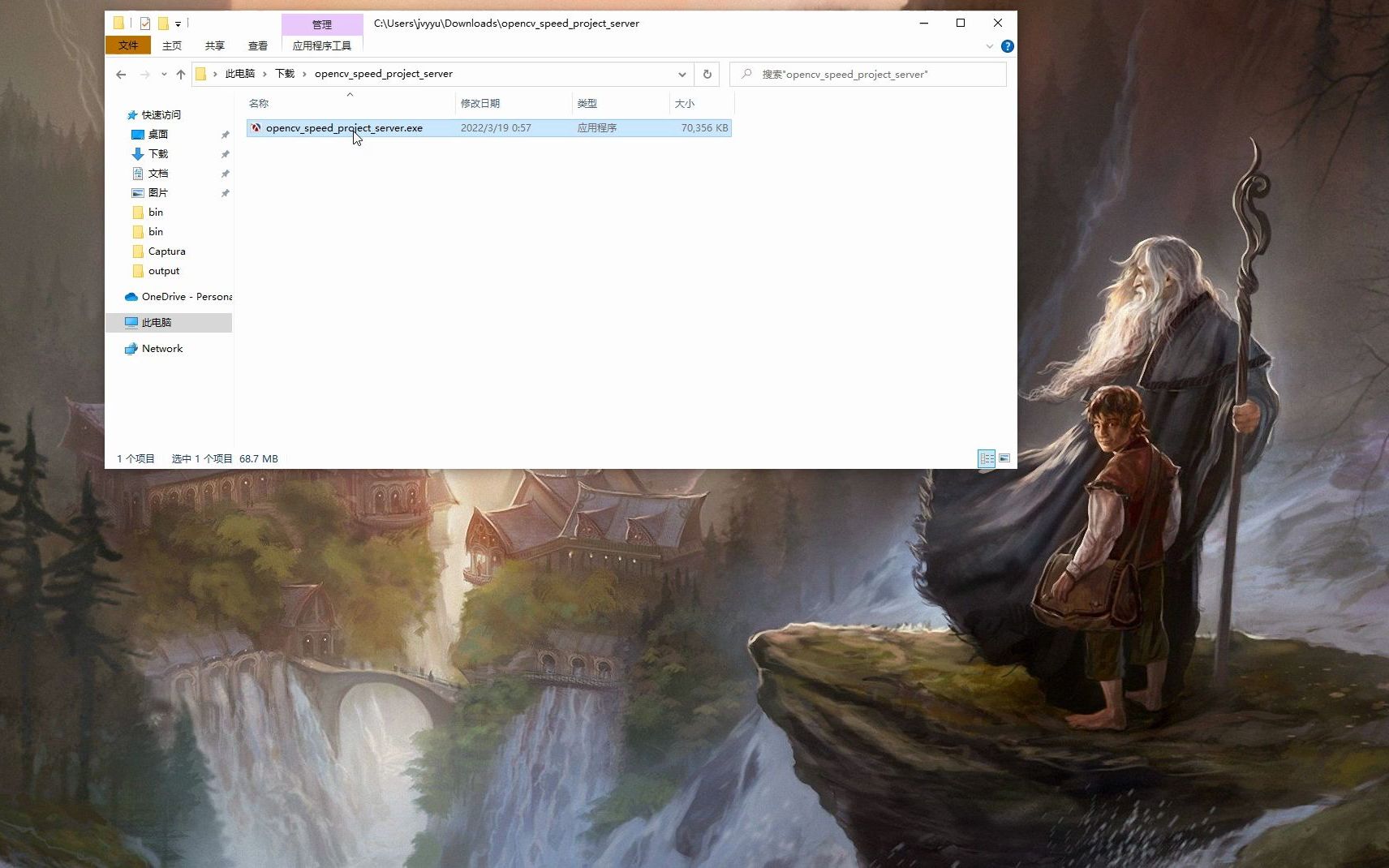Click the forward navigation arrow

pos(145,75)
